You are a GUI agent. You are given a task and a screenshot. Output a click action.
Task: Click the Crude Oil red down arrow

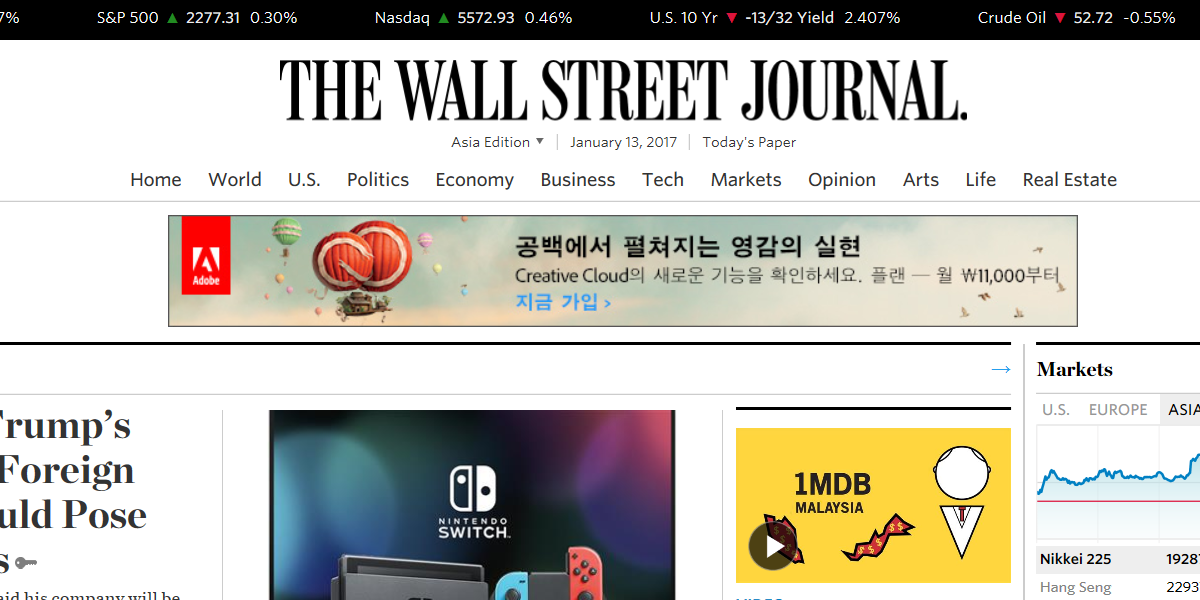(1060, 18)
